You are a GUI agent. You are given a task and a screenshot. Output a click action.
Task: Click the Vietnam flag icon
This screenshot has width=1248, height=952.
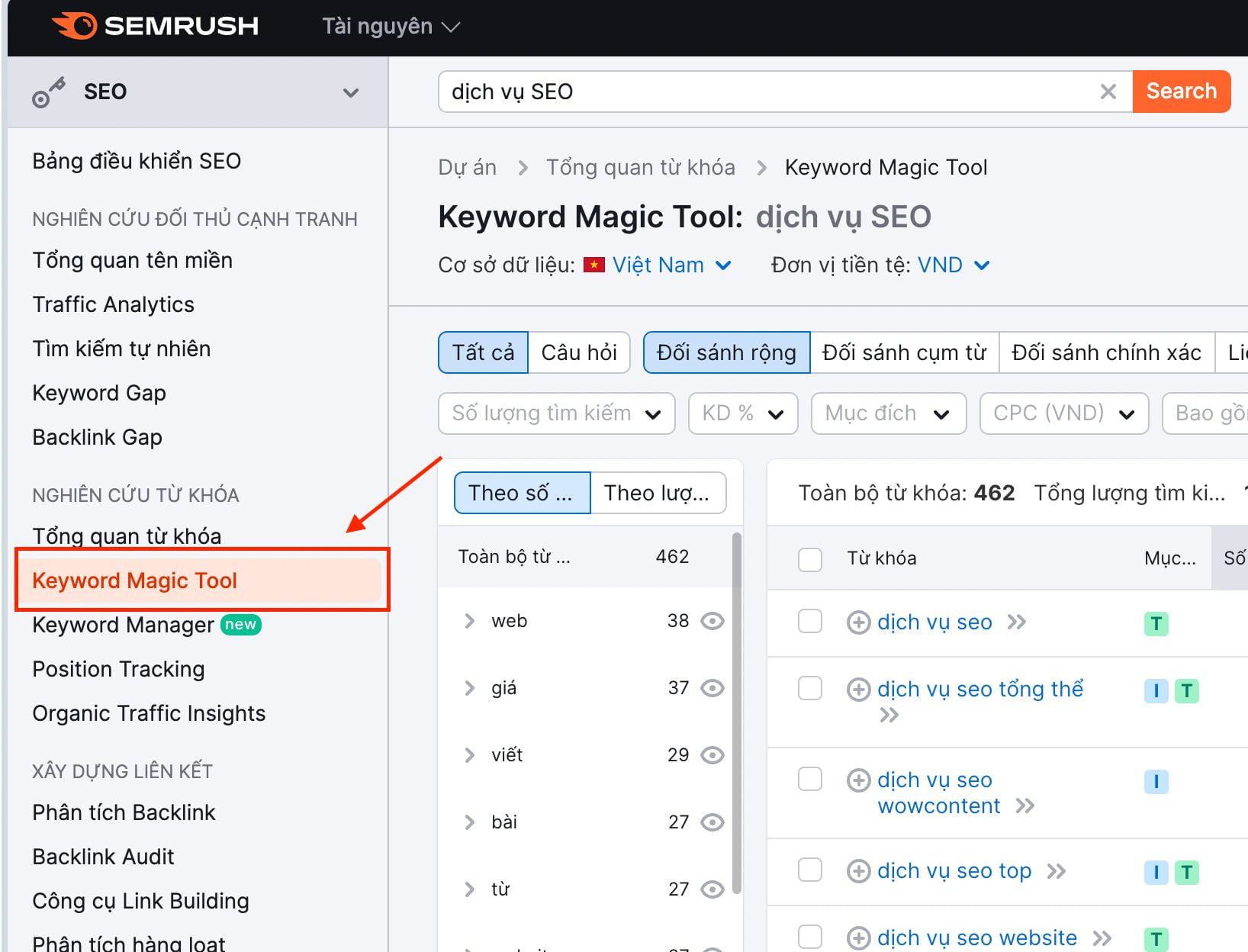[593, 265]
